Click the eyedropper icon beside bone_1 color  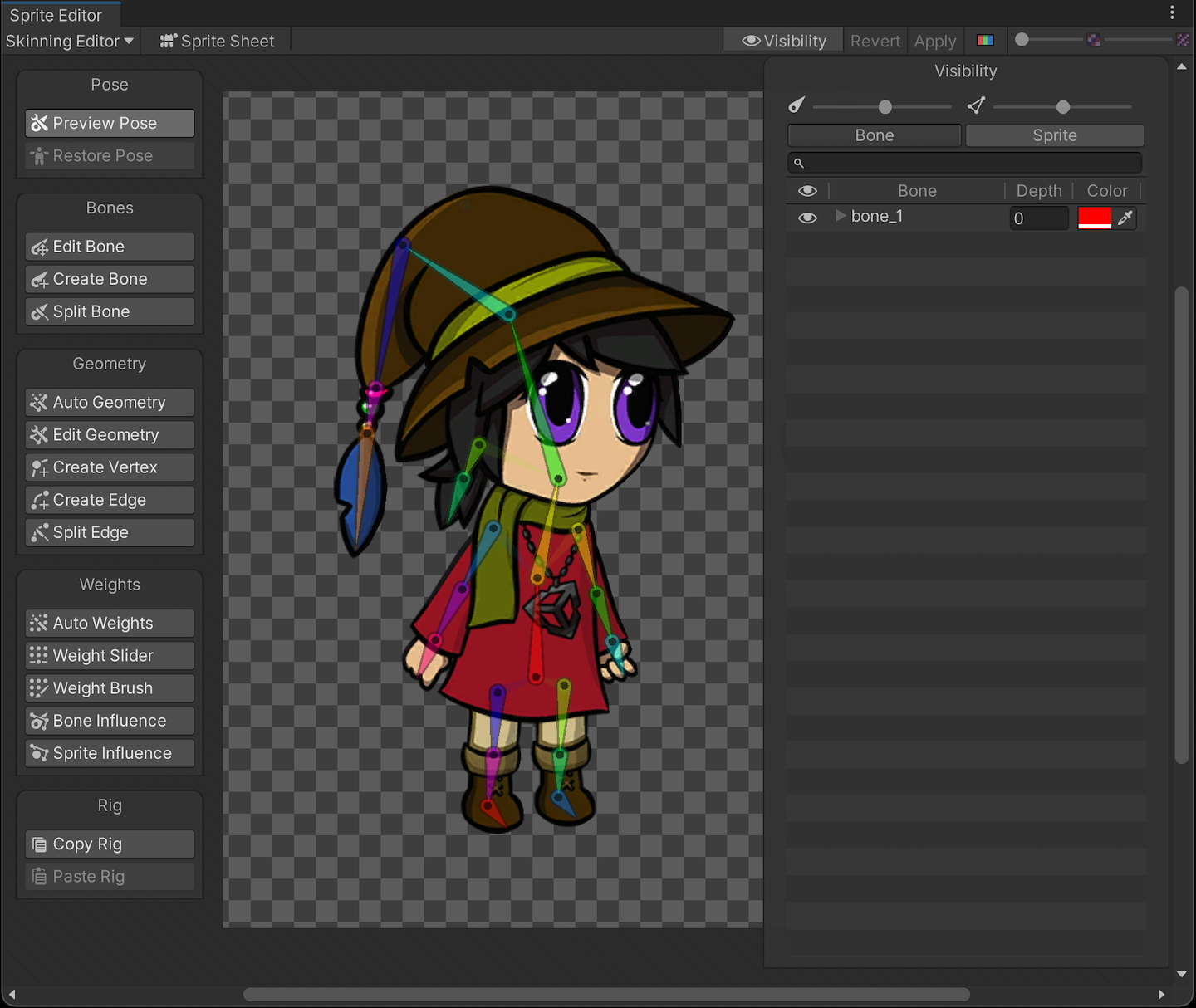(1125, 218)
